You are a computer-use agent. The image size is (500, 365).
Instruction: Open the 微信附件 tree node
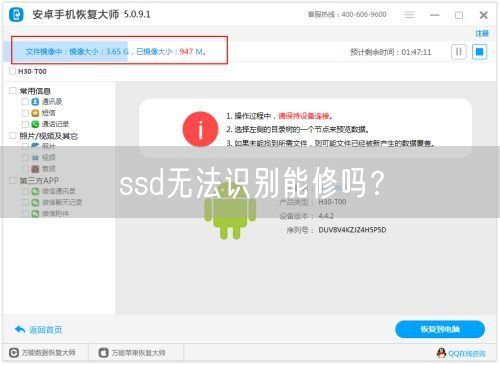55,213
